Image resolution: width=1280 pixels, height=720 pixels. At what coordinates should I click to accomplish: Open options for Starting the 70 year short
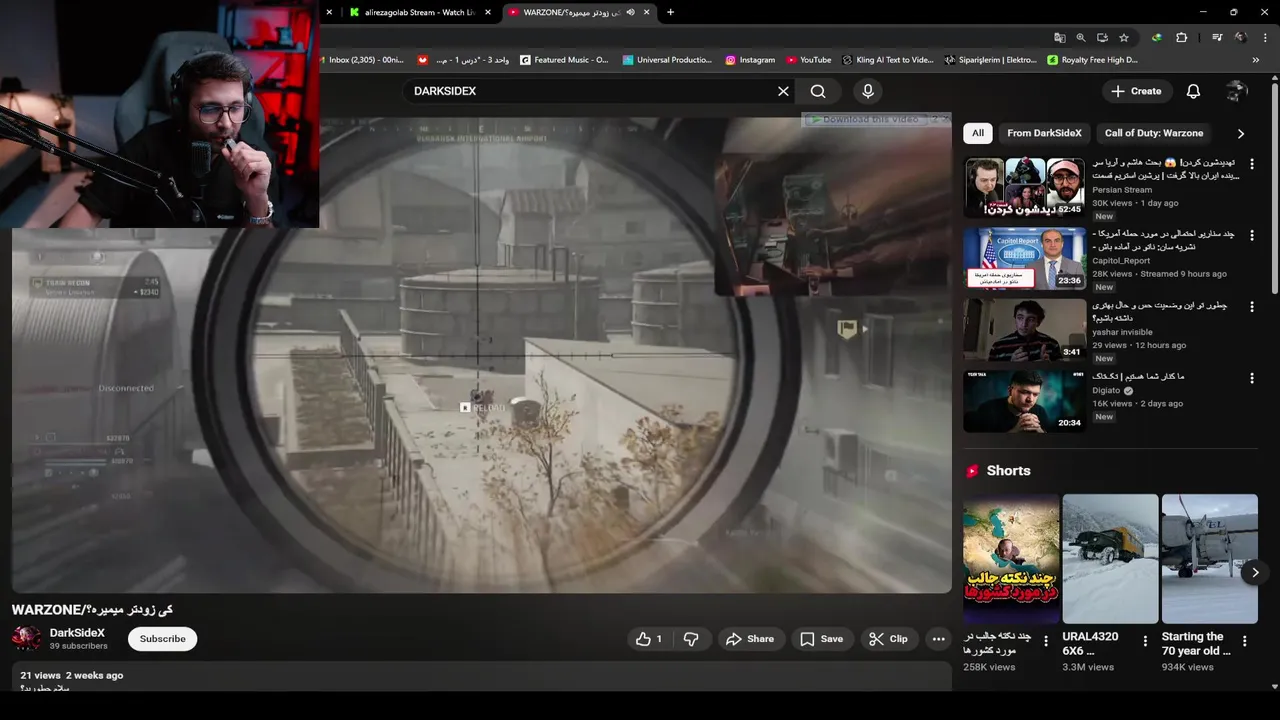click(x=1244, y=641)
